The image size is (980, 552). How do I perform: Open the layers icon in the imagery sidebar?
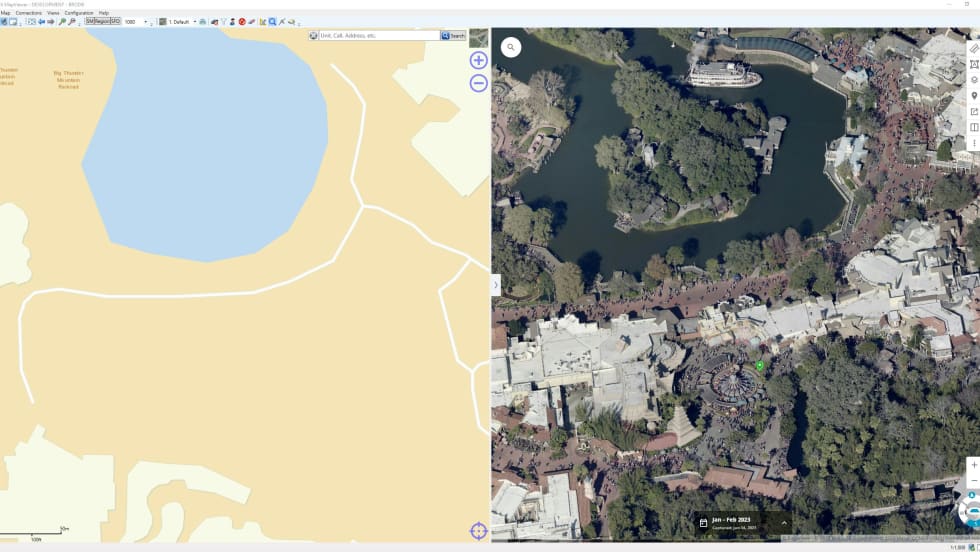click(974, 80)
